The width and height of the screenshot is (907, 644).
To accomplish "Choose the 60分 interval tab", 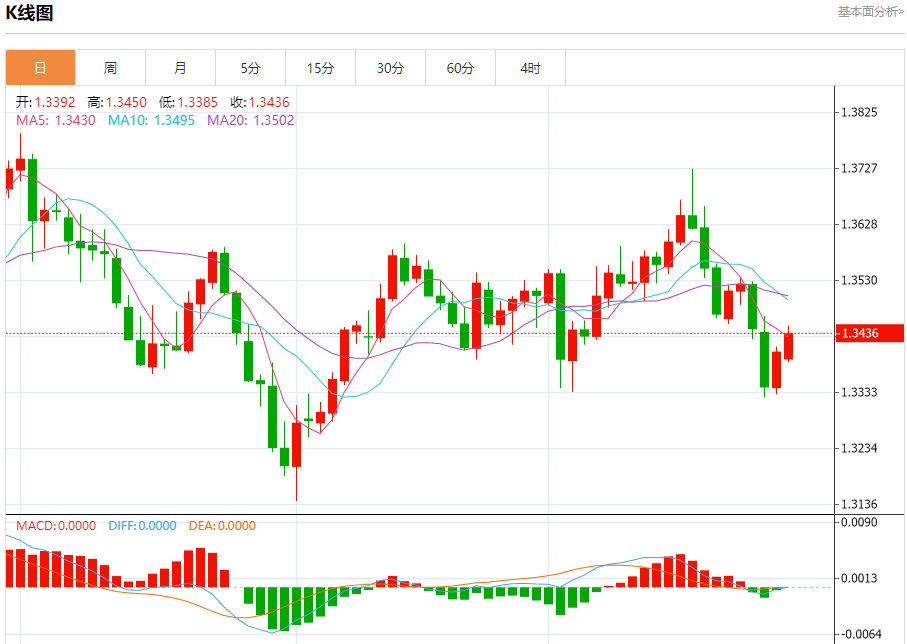I will point(460,68).
